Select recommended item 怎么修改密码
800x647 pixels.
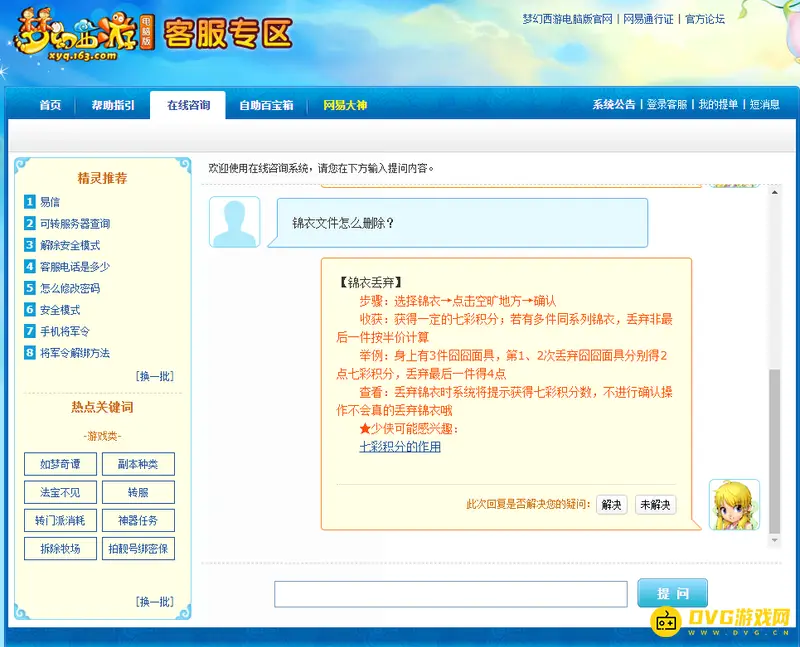point(70,288)
